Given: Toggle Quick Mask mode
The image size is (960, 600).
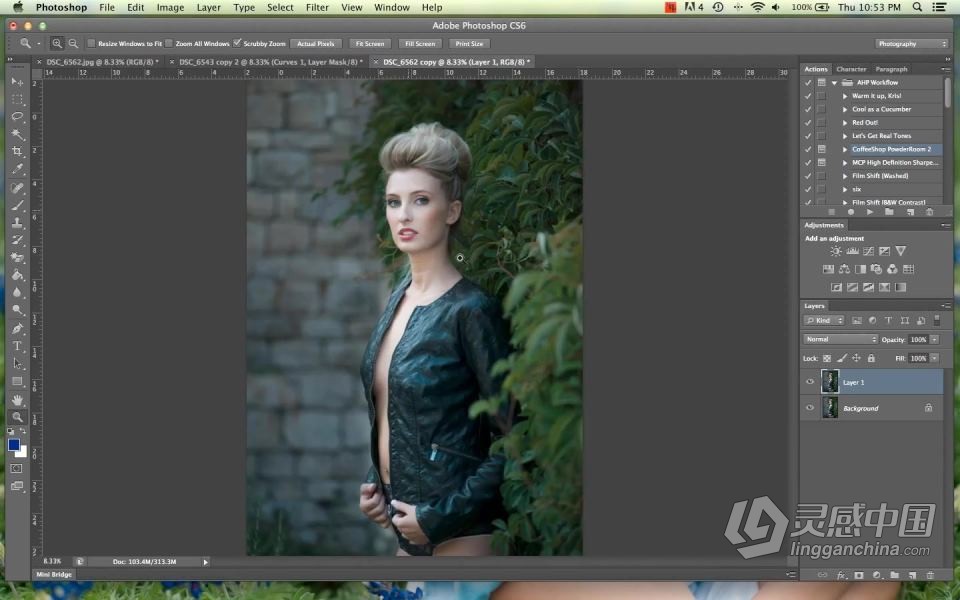Looking at the screenshot, I should tap(17, 468).
